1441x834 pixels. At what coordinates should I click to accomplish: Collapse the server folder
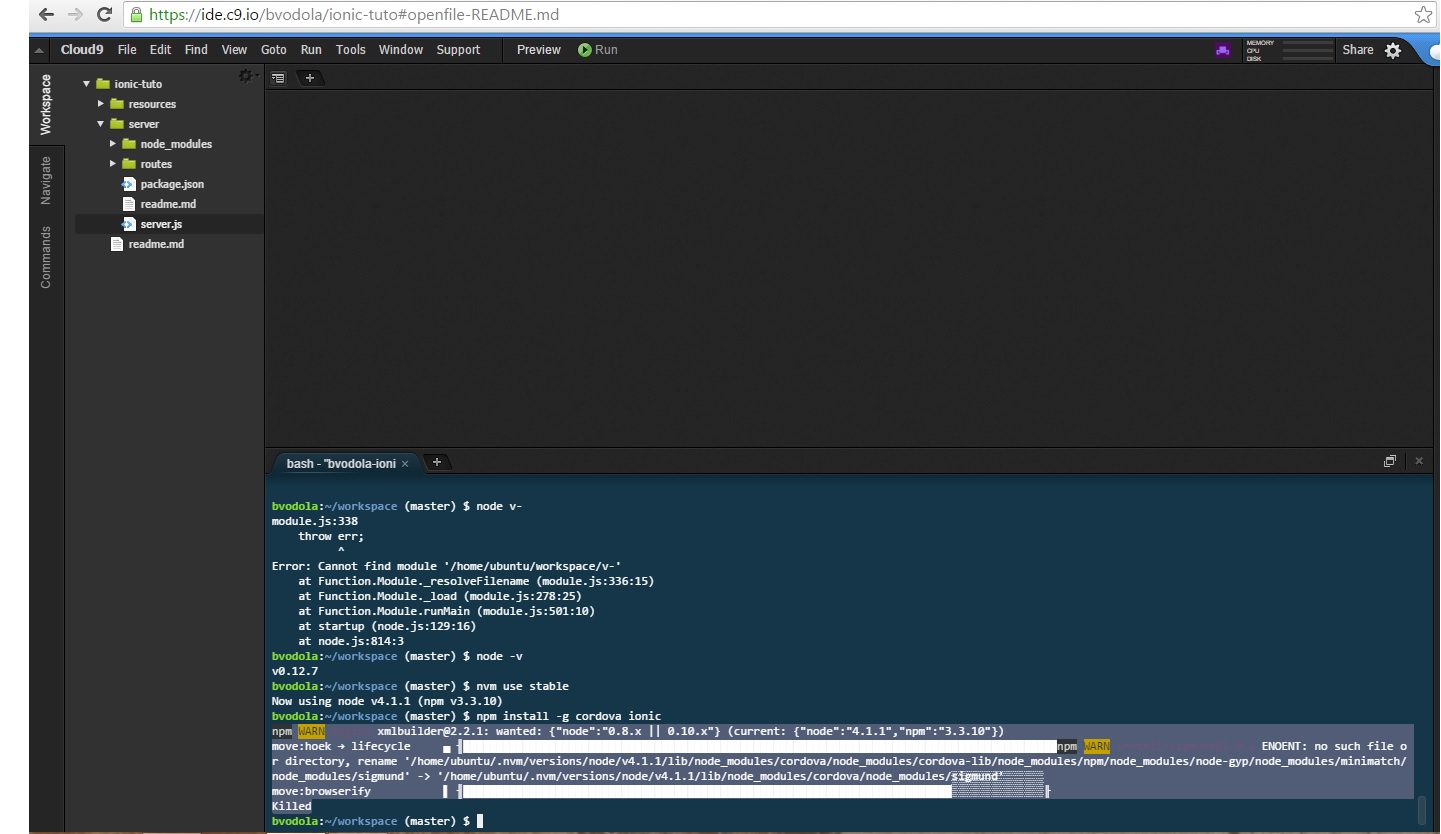click(x=101, y=124)
